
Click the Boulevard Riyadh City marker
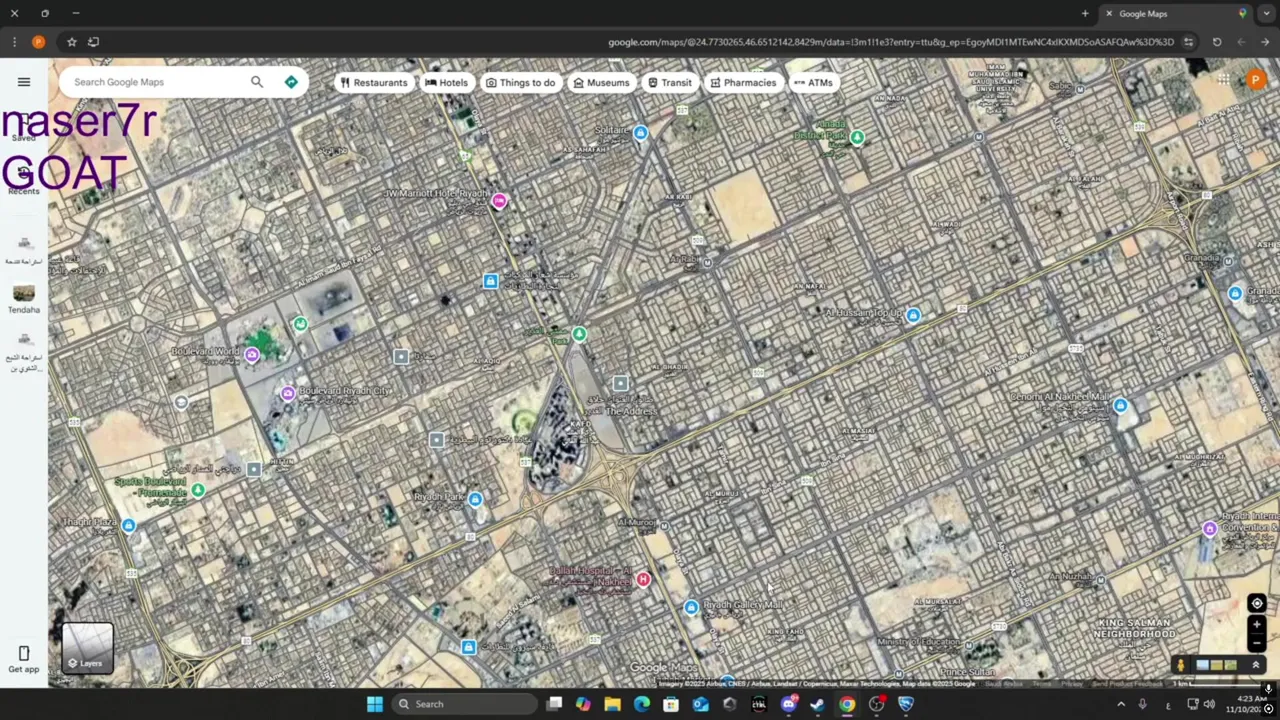click(x=288, y=393)
